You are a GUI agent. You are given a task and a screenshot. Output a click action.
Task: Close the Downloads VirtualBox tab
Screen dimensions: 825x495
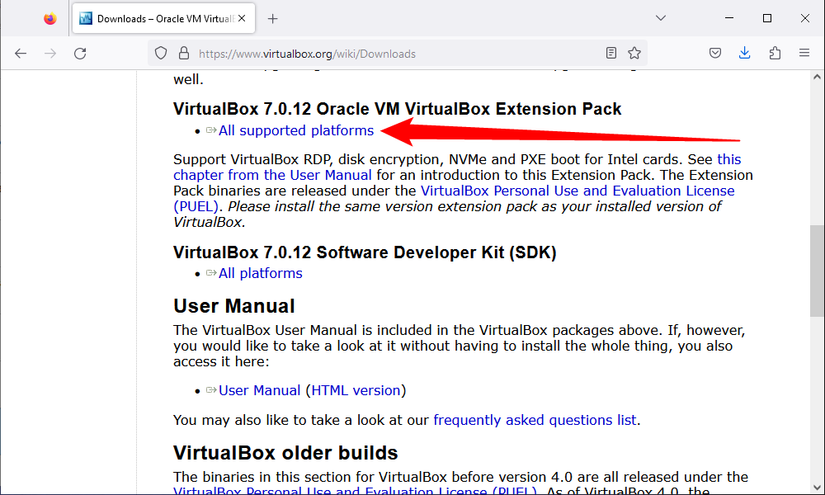pos(244,18)
